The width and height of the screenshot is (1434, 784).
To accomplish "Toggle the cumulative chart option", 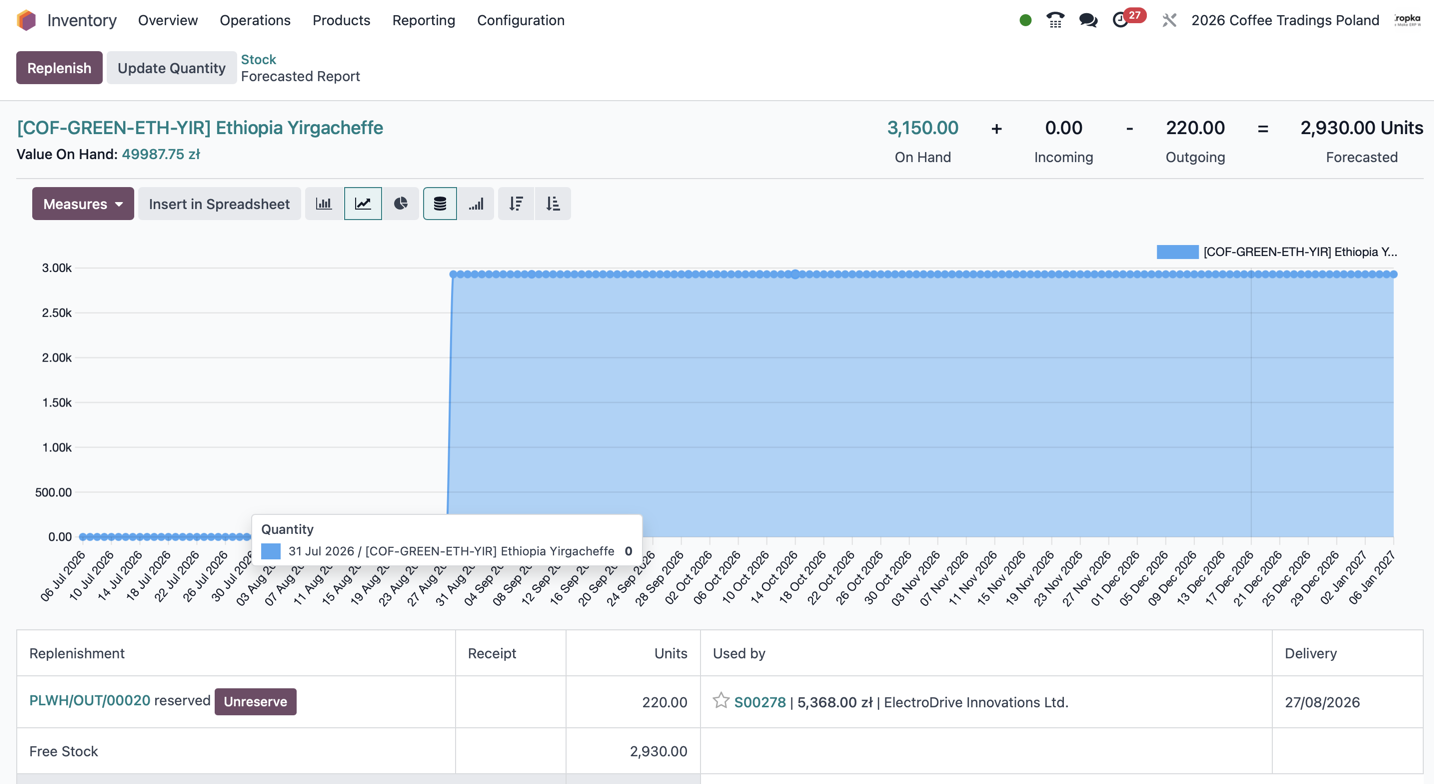I will pyautogui.click(x=477, y=204).
